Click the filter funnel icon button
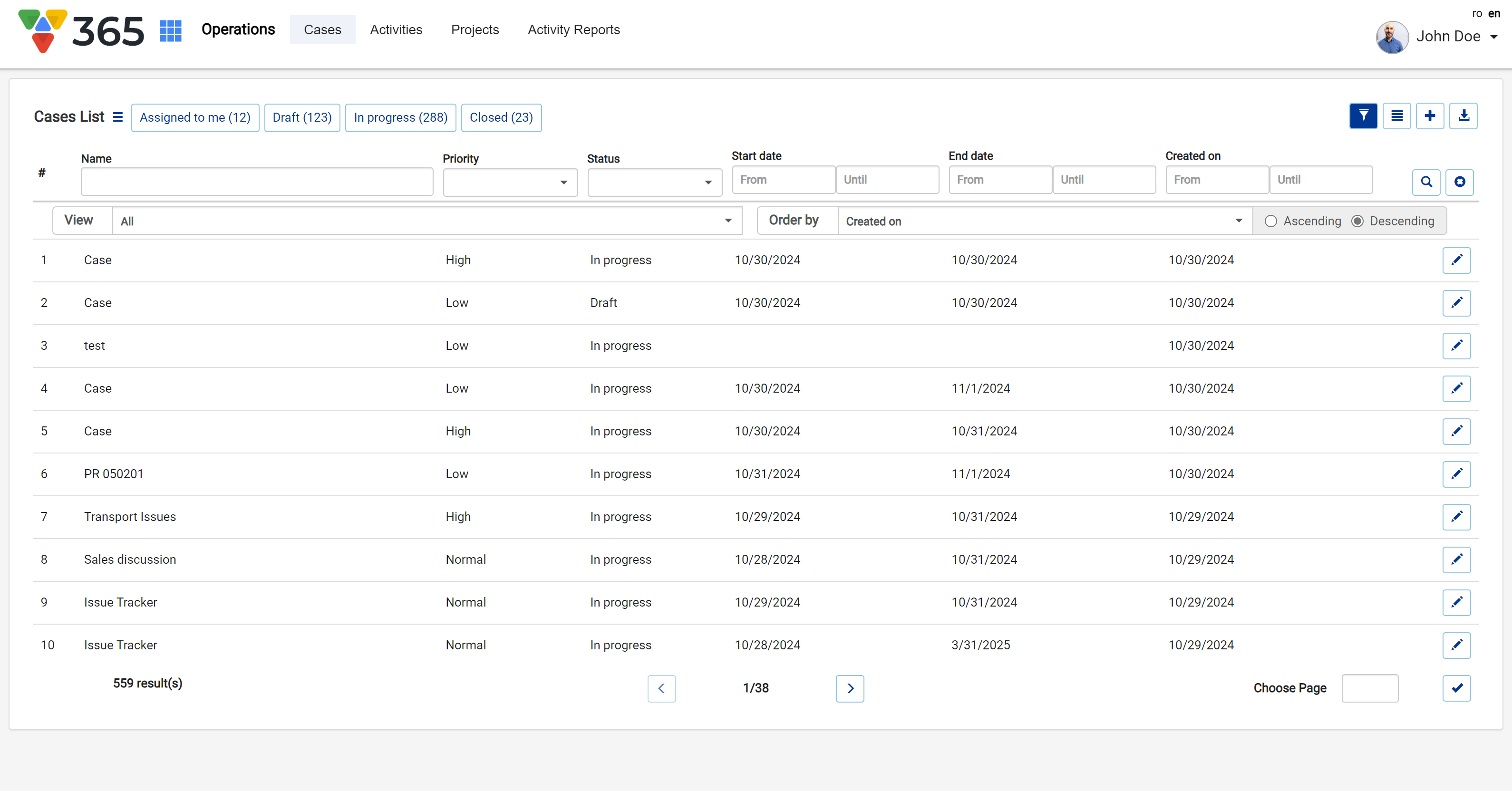 click(x=1363, y=116)
